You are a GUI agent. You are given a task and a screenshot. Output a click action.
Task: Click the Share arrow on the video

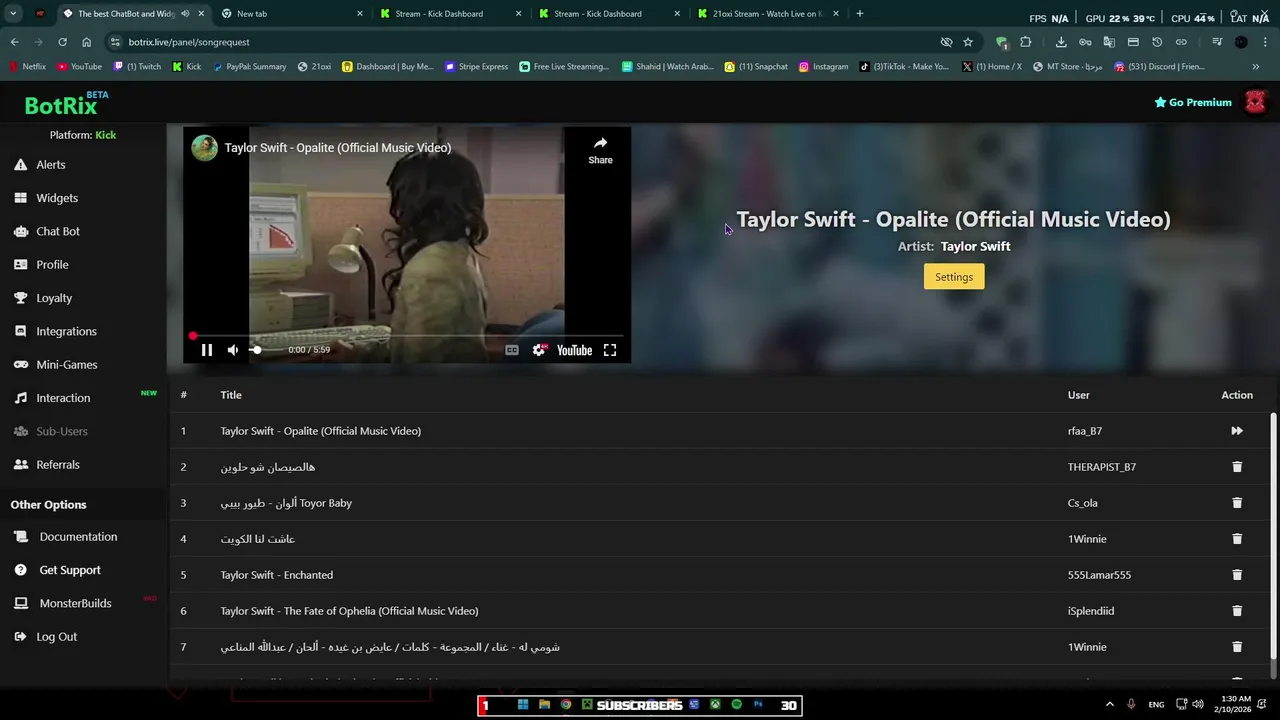click(x=600, y=150)
